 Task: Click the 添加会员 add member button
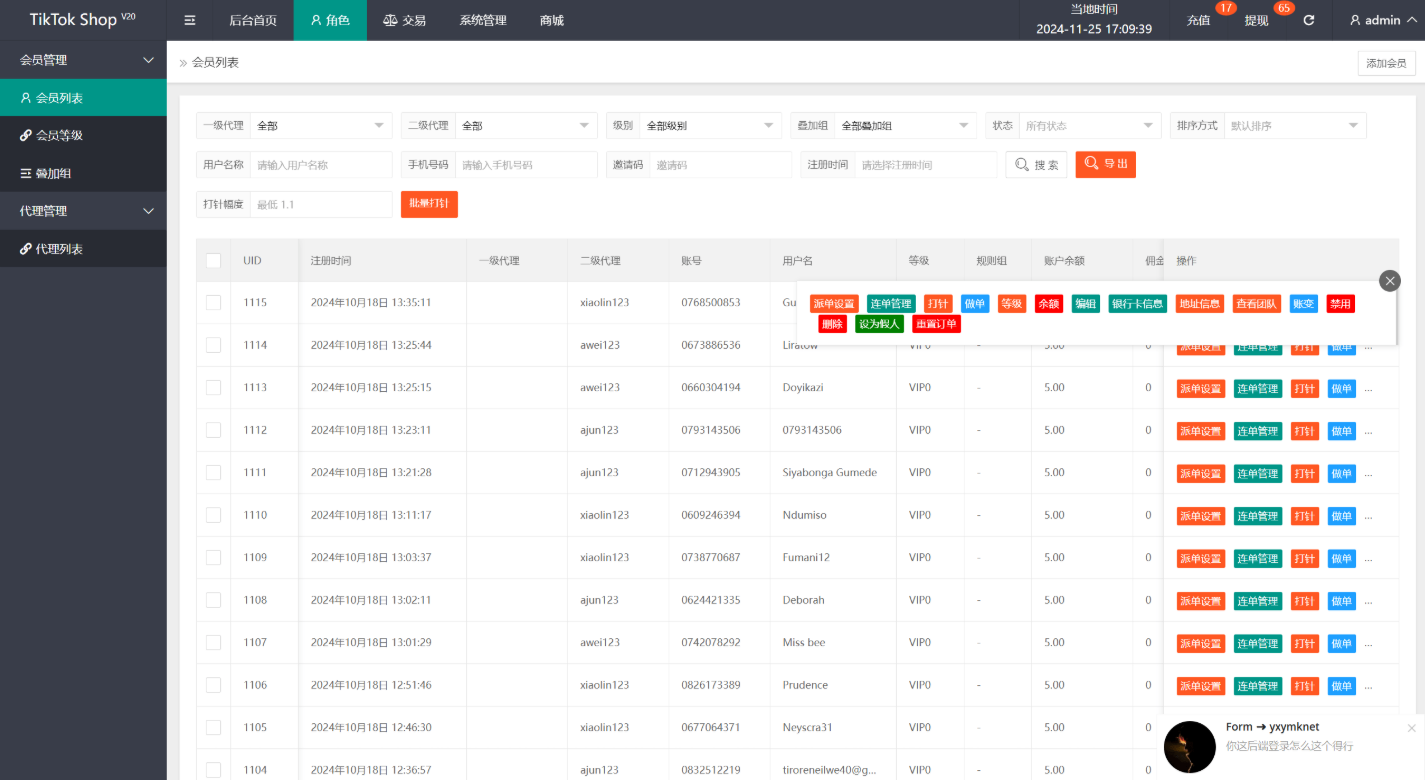1386,63
